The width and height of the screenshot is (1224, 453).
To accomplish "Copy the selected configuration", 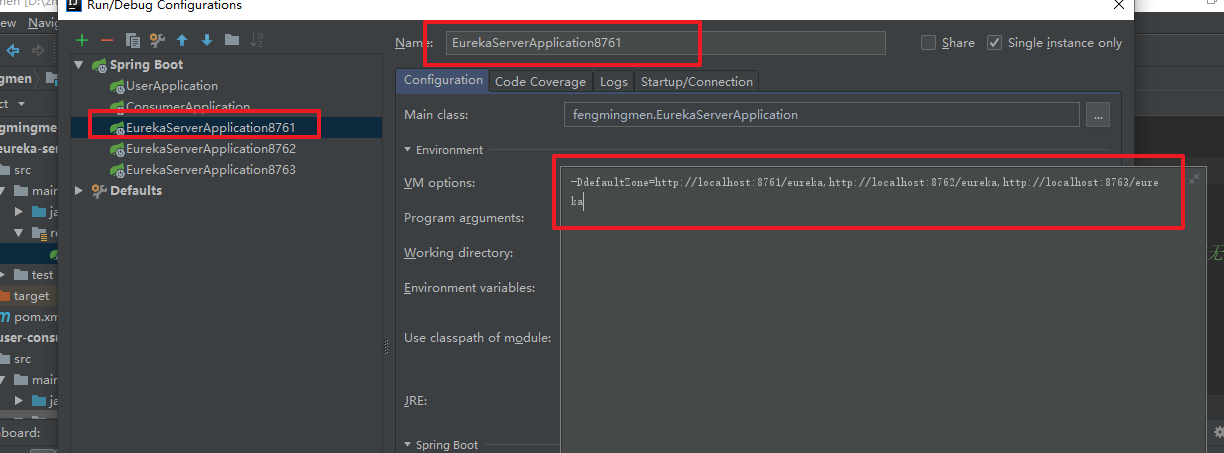I will pyautogui.click(x=132, y=40).
